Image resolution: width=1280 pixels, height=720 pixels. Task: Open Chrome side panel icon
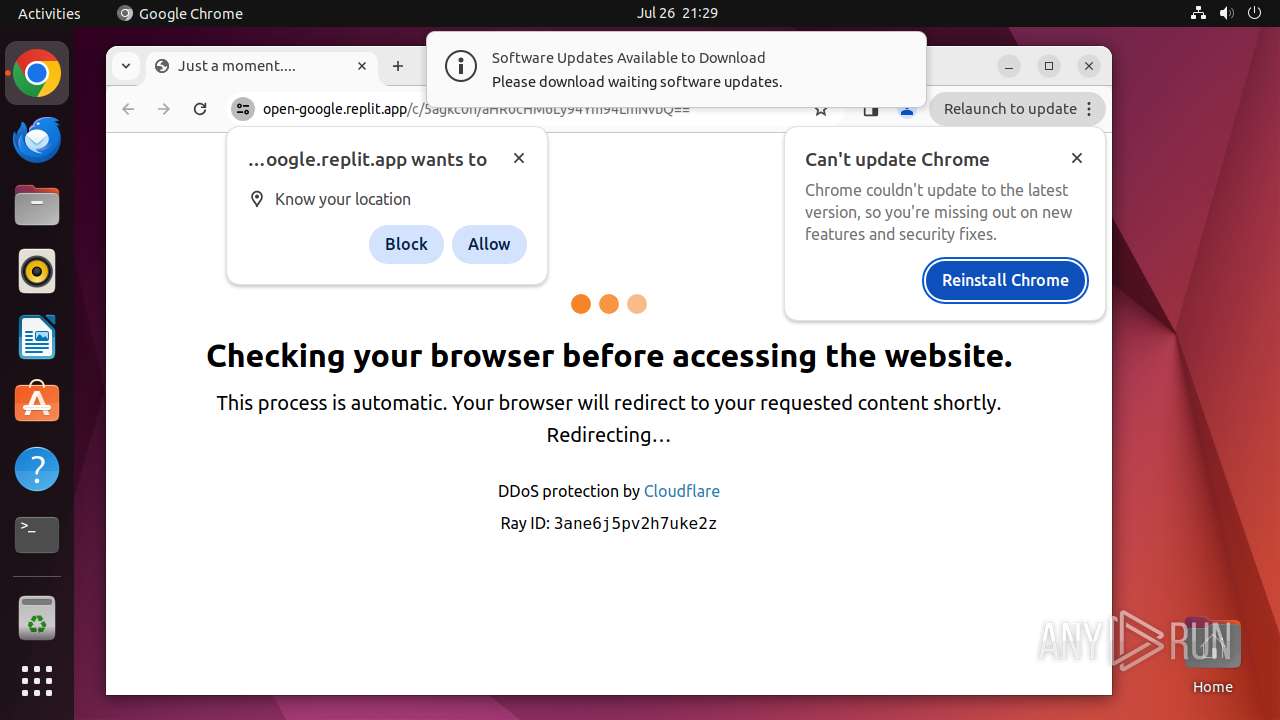(871, 110)
